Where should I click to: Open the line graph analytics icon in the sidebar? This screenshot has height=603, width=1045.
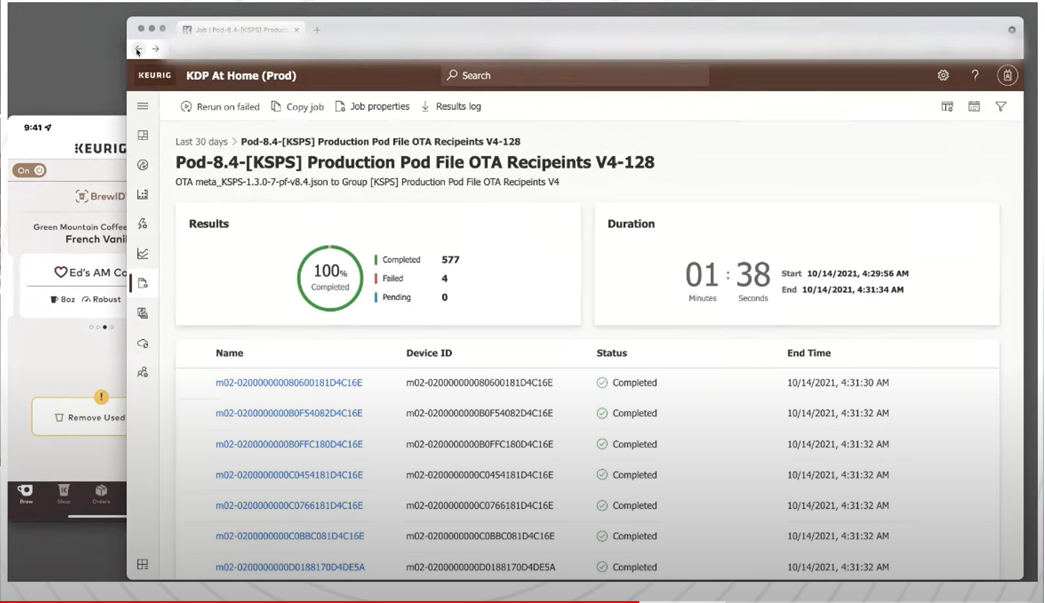pyautogui.click(x=143, y=253)
